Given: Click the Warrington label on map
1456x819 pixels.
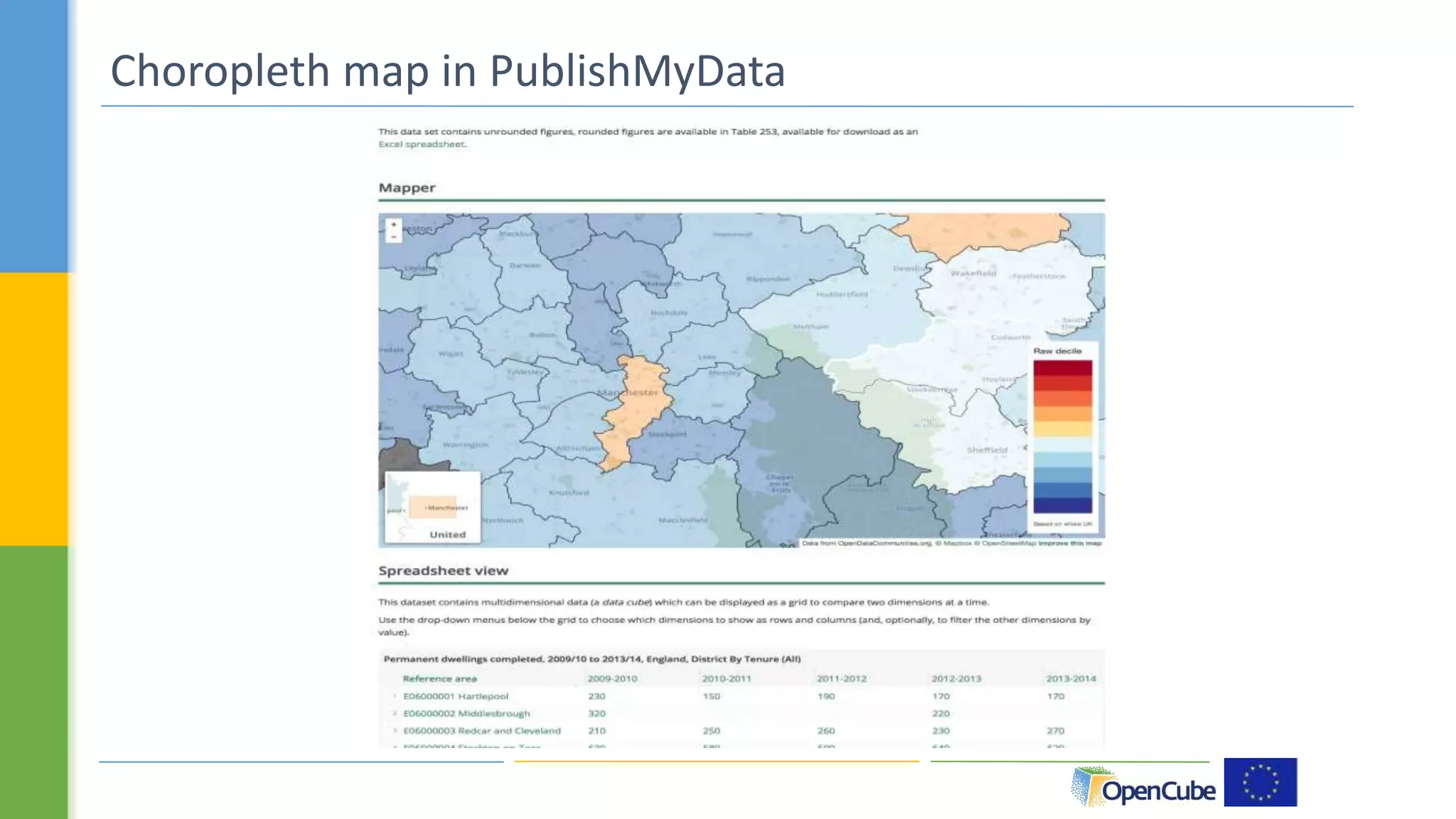Looking at the screenshot, I should point(466,444).
